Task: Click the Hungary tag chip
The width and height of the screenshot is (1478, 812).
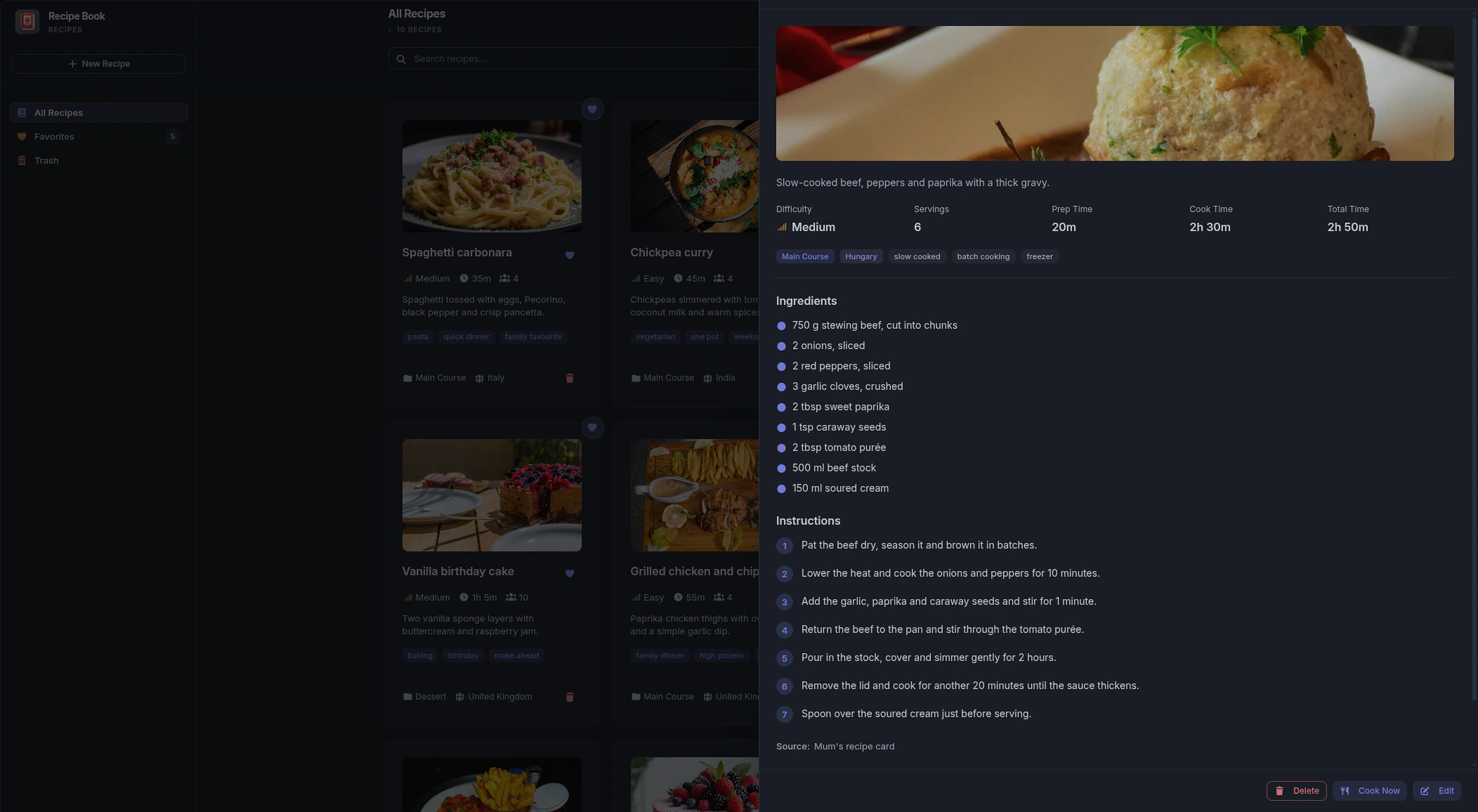Action: pos(861,256)
